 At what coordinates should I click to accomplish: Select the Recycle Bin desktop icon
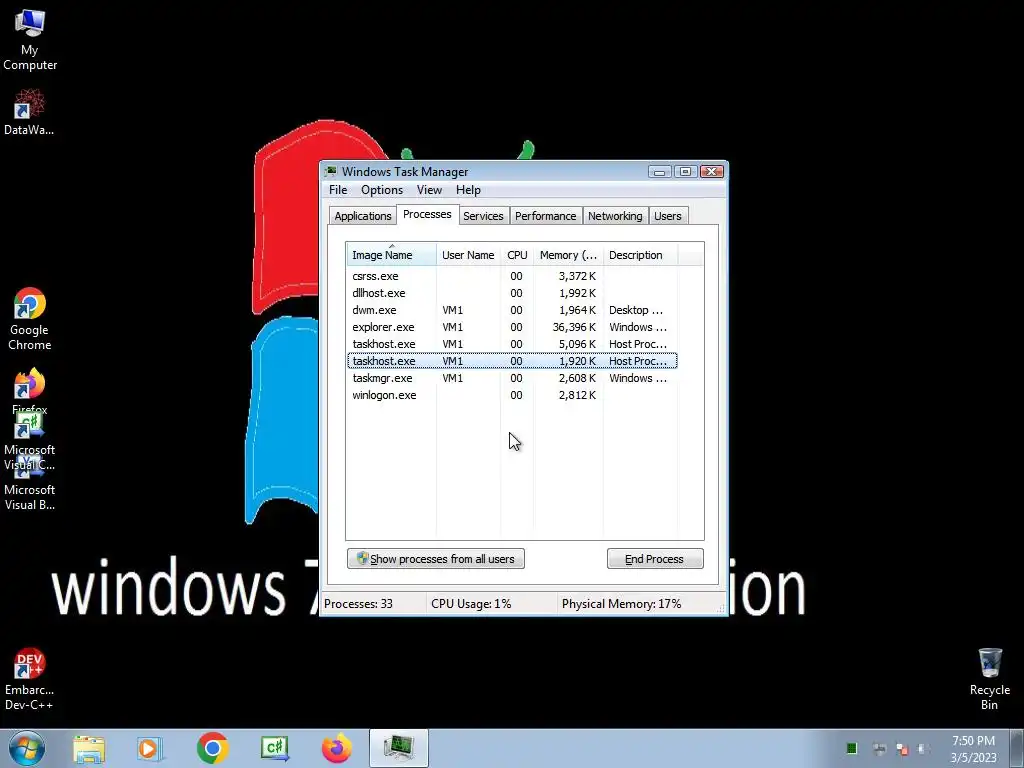coord(989,679)
